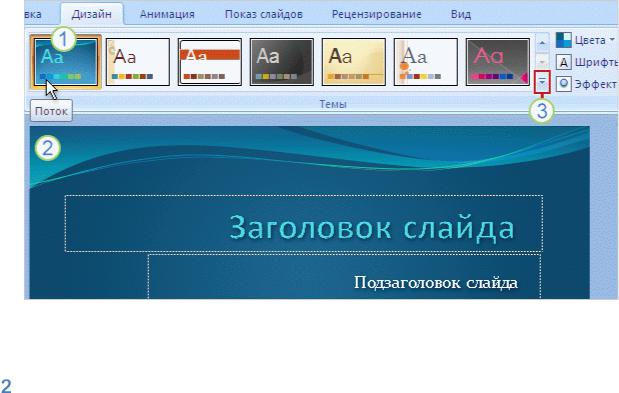This screenshot has height=393, width=619.
Task: Expand the full themes gallery list
Action: tap(542, 82)
